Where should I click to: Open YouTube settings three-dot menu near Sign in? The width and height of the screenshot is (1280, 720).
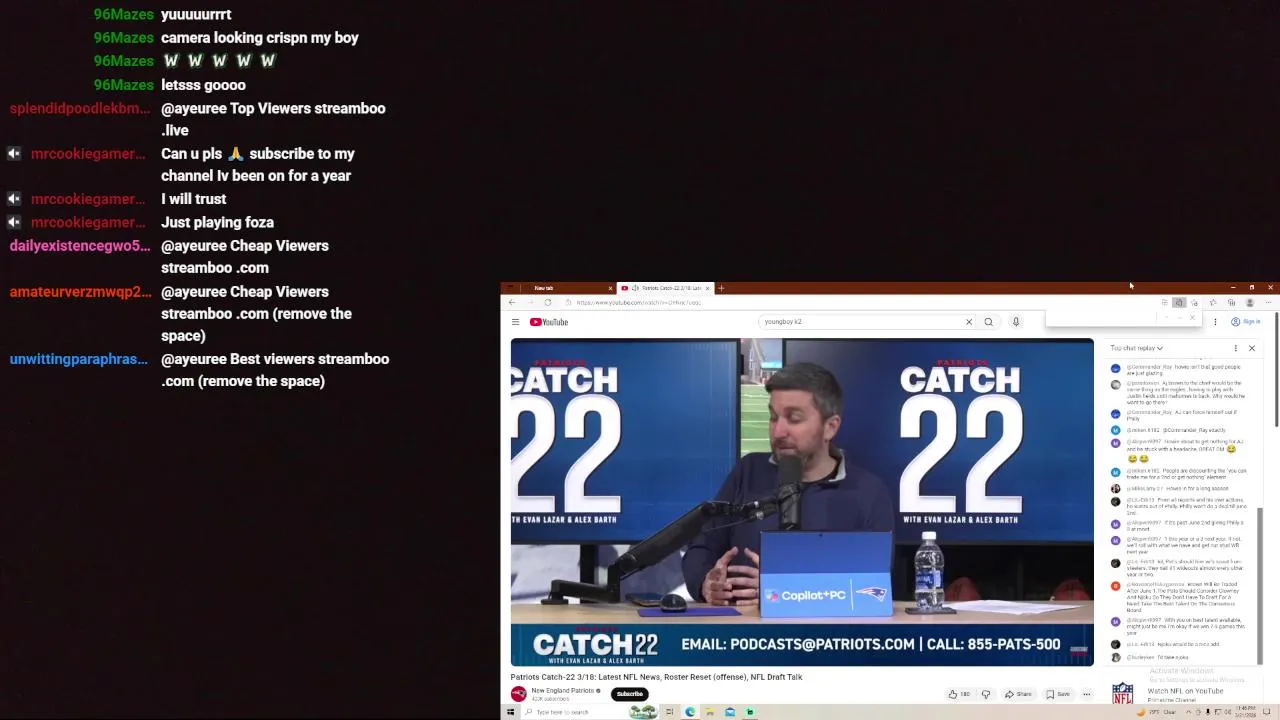click(x=1215, y=322)
